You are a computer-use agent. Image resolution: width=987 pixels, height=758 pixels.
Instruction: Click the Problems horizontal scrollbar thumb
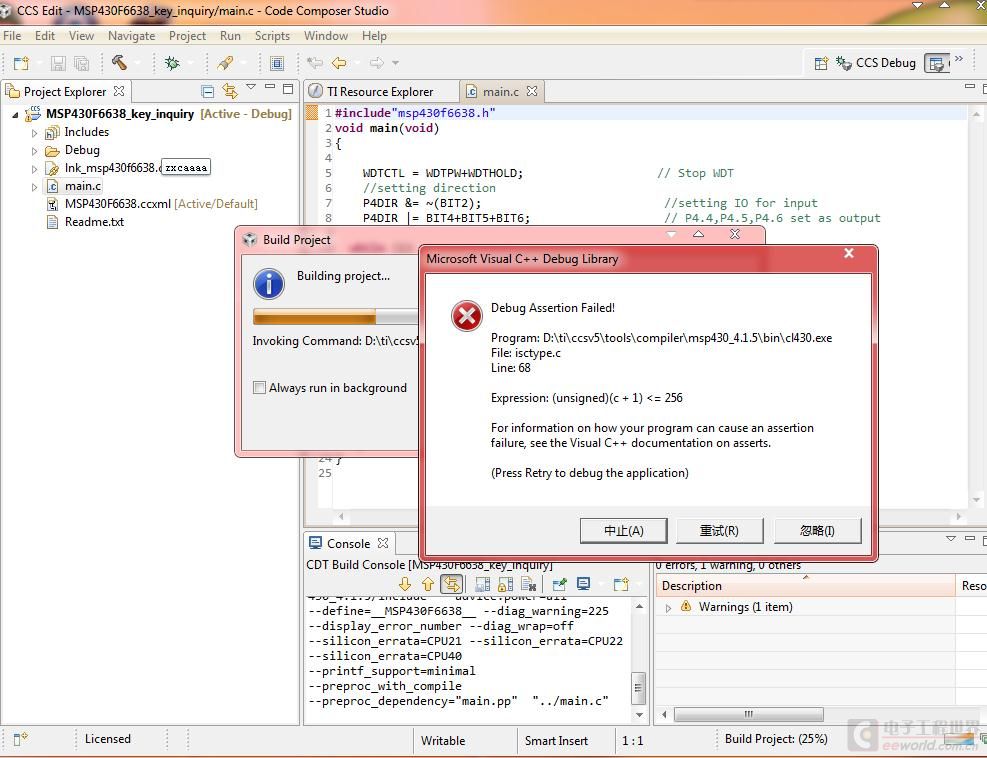click(748, 715)
